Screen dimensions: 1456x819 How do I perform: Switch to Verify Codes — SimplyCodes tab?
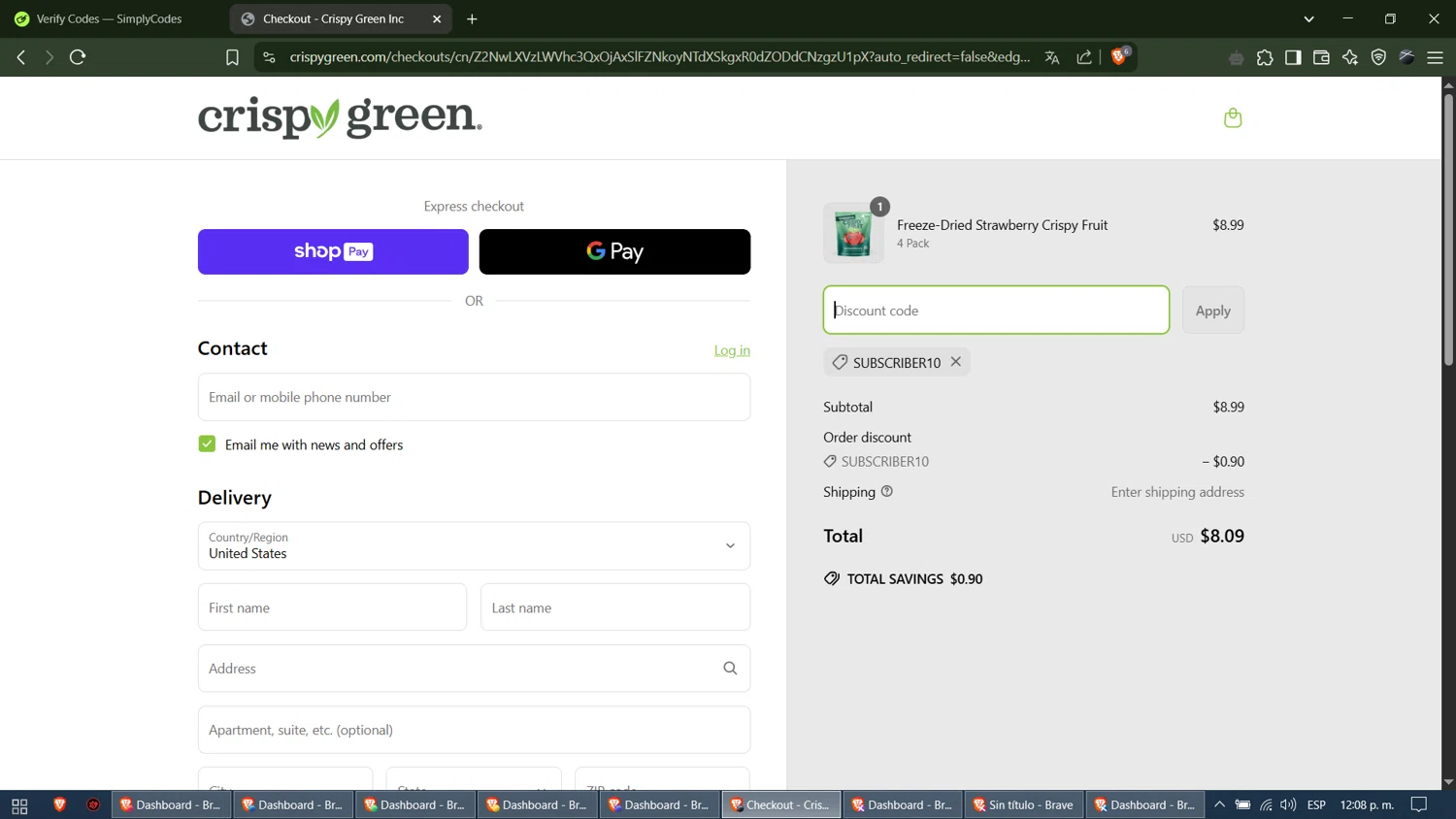(111, 19)
